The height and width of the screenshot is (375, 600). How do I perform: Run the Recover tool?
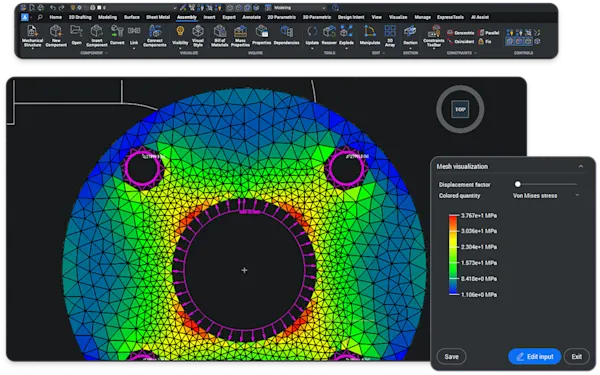coord(329,35)
